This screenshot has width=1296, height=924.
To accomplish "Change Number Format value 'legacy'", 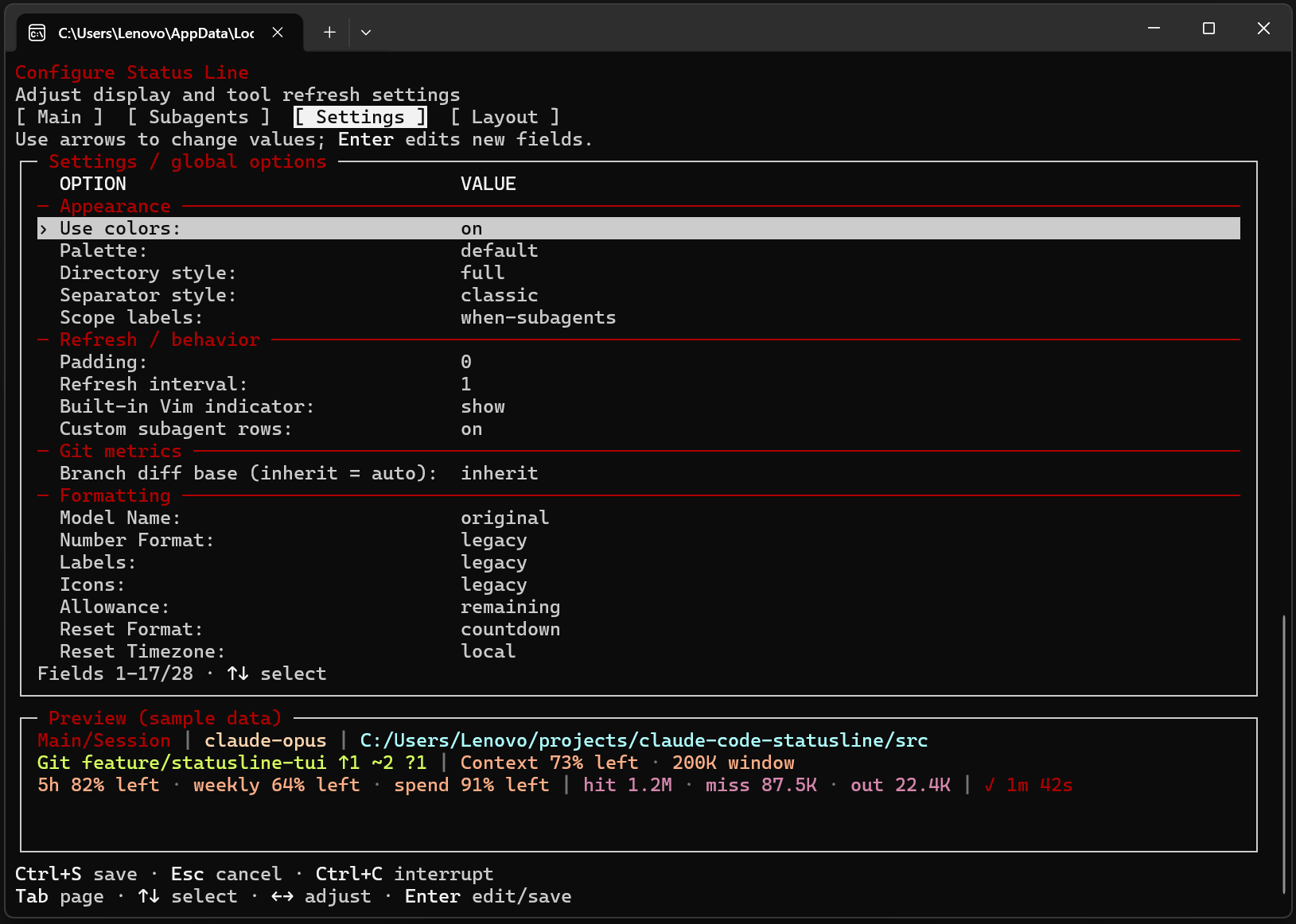I will click(494, 540).
